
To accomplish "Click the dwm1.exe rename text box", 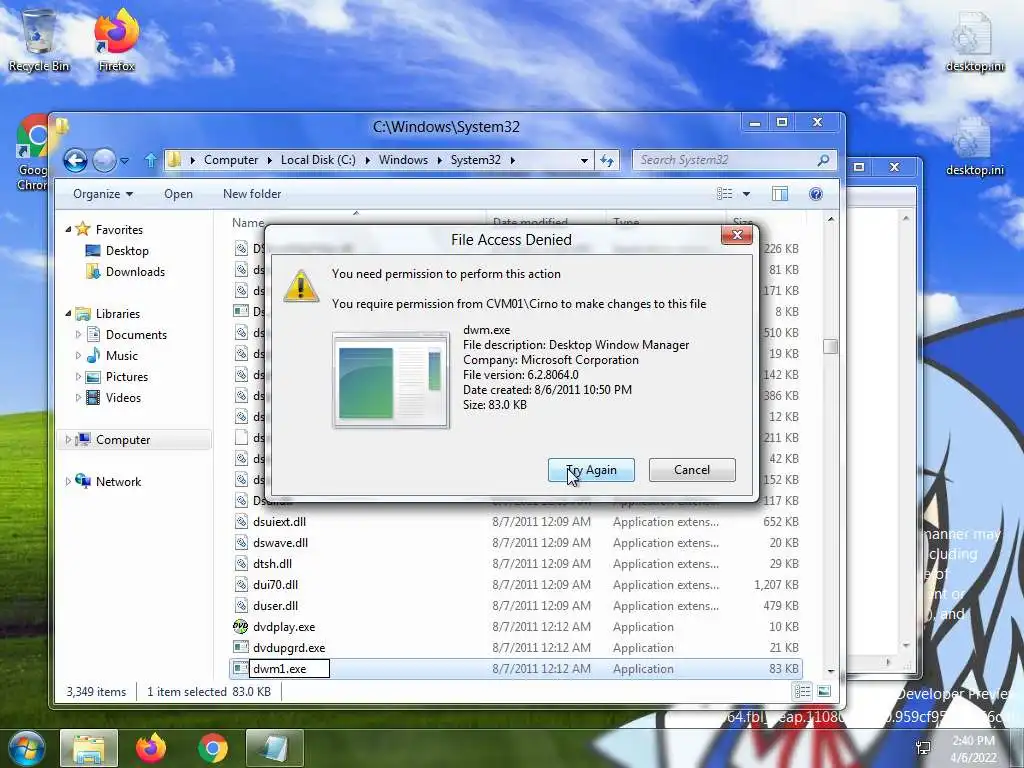I will (x=289, y=669).
